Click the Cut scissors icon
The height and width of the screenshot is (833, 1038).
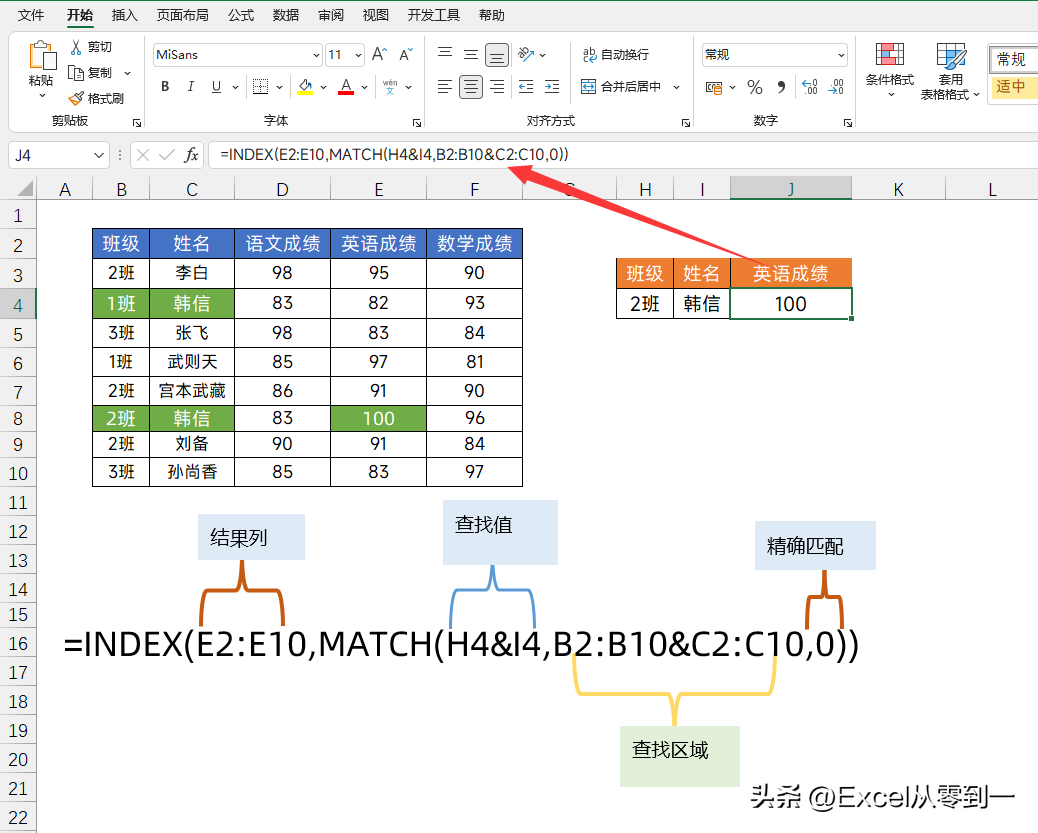(77, 46)
